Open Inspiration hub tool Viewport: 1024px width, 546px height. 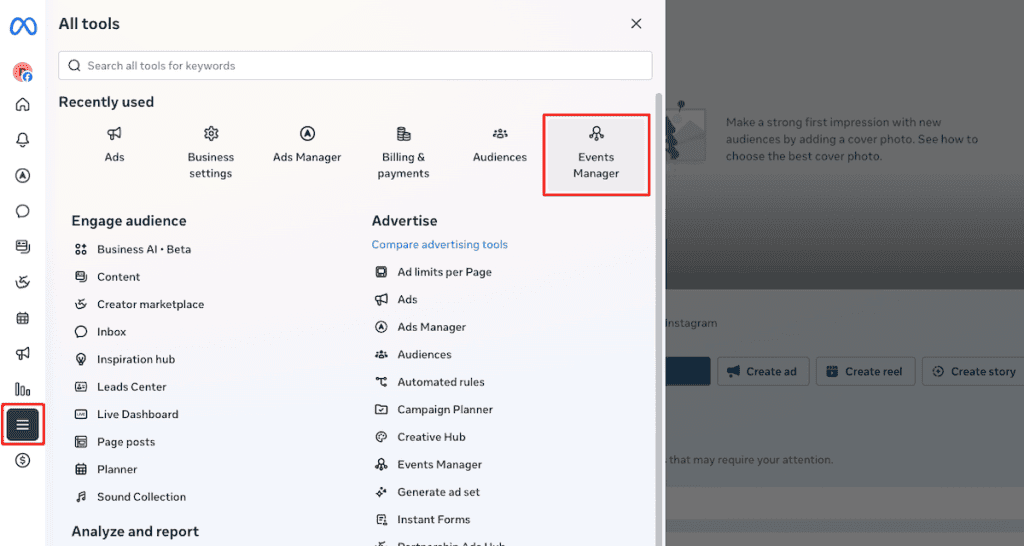[125, 359]
